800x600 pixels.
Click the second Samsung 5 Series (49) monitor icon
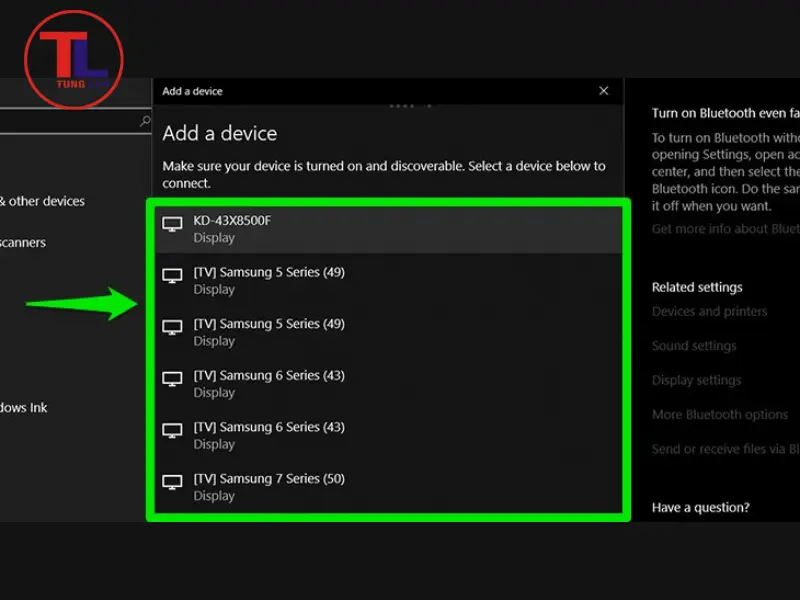(x=173, y=328)
